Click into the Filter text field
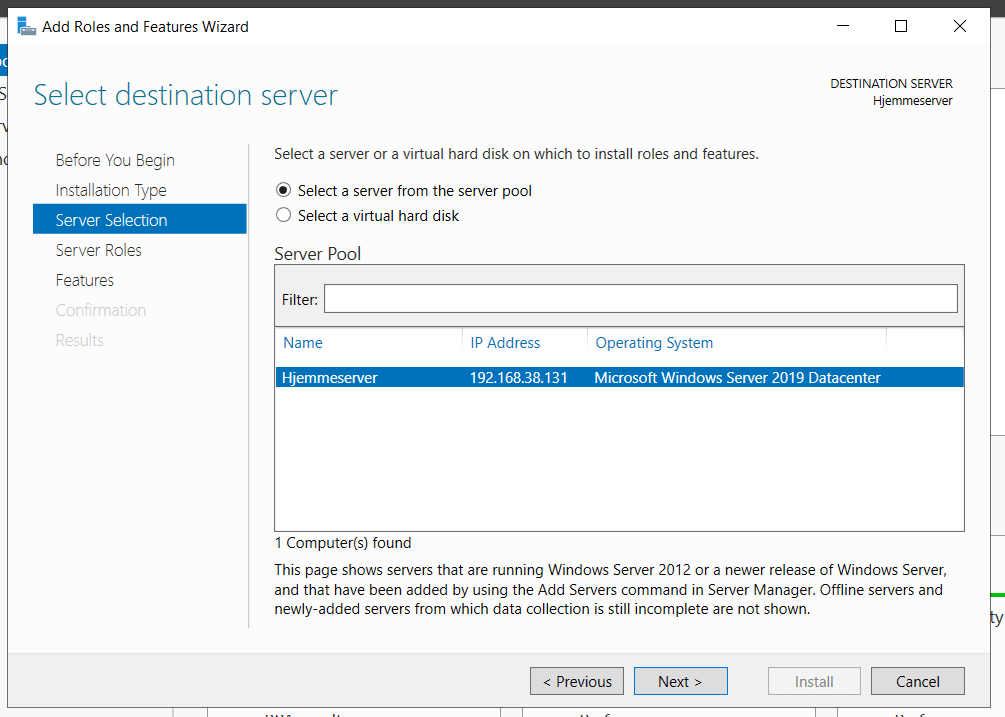 [640, 299]
